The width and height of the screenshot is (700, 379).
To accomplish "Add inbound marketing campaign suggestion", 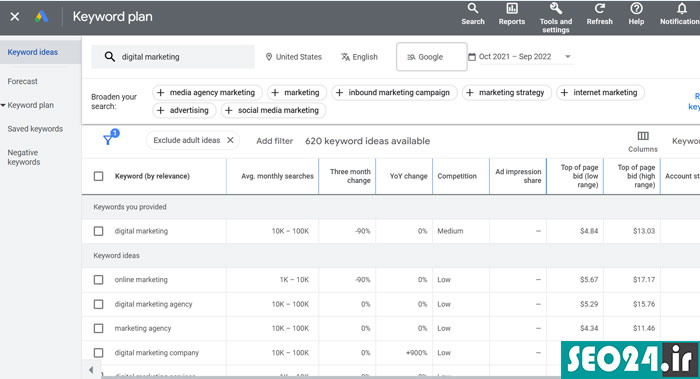I will click(394, 92).
